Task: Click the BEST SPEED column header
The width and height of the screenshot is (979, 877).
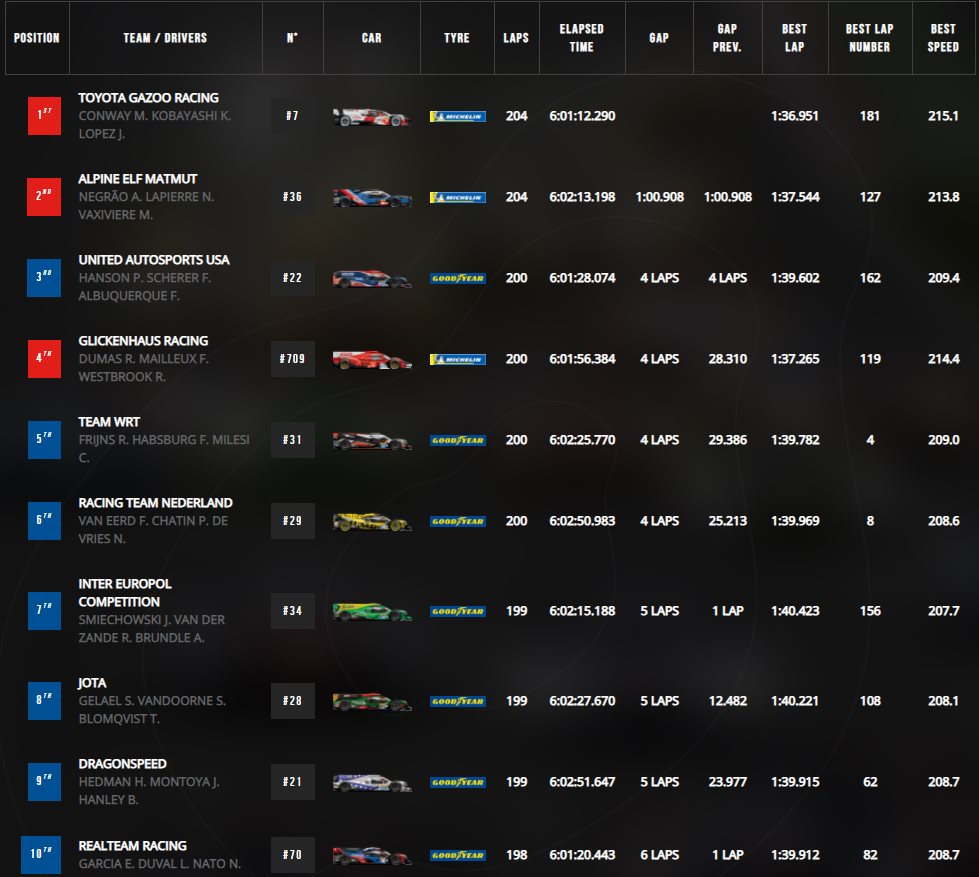Action: coord(943,38)
